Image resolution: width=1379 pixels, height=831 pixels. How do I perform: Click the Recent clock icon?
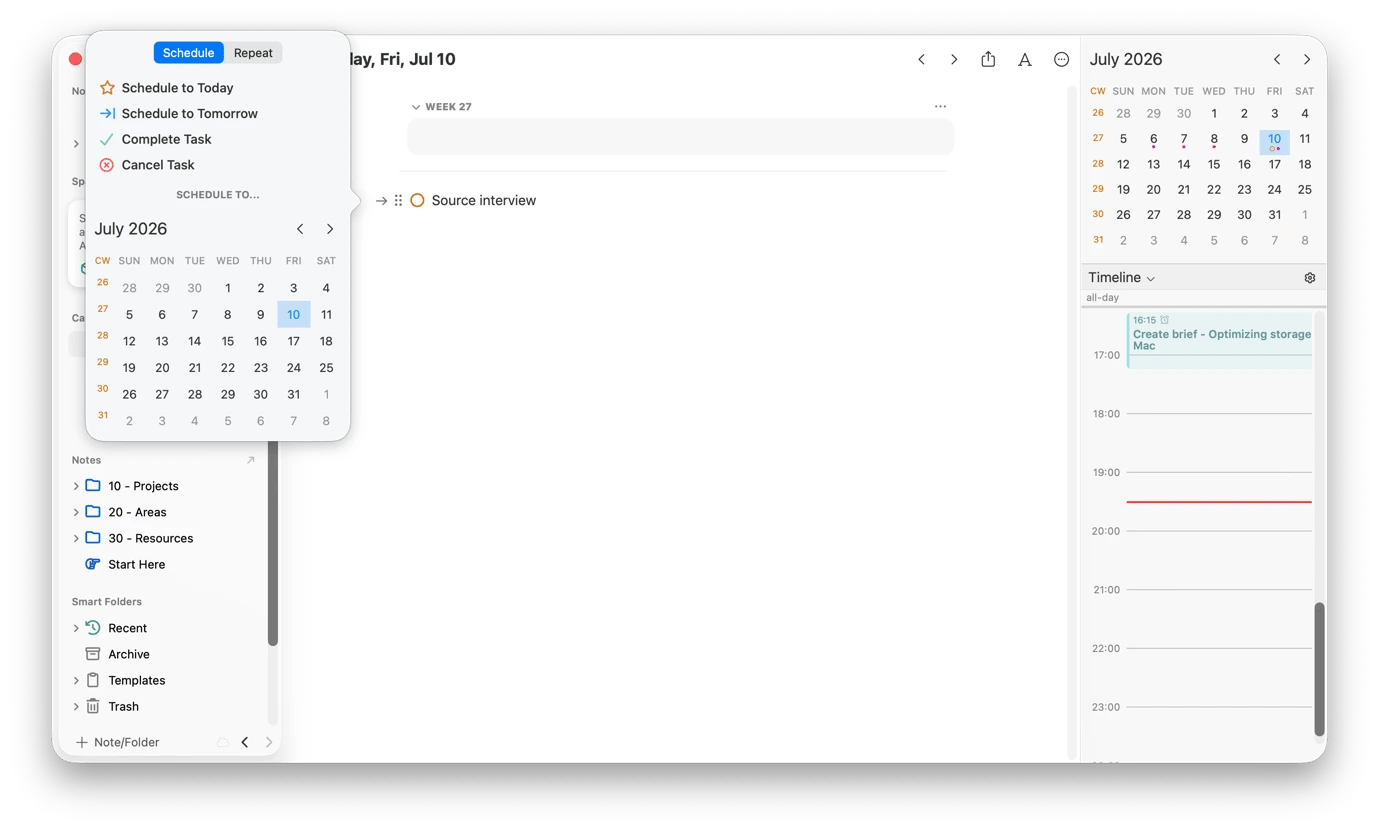pos(93,628)
